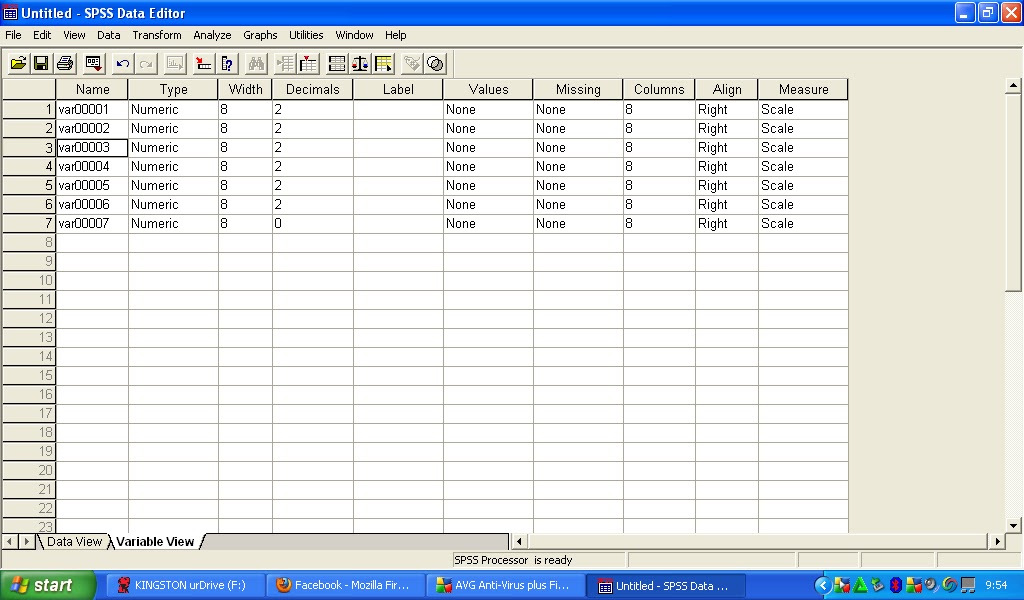Switch to Facebook Mozilla Firefox taskbar button
1024x600 pixels.
pos(345,586)
